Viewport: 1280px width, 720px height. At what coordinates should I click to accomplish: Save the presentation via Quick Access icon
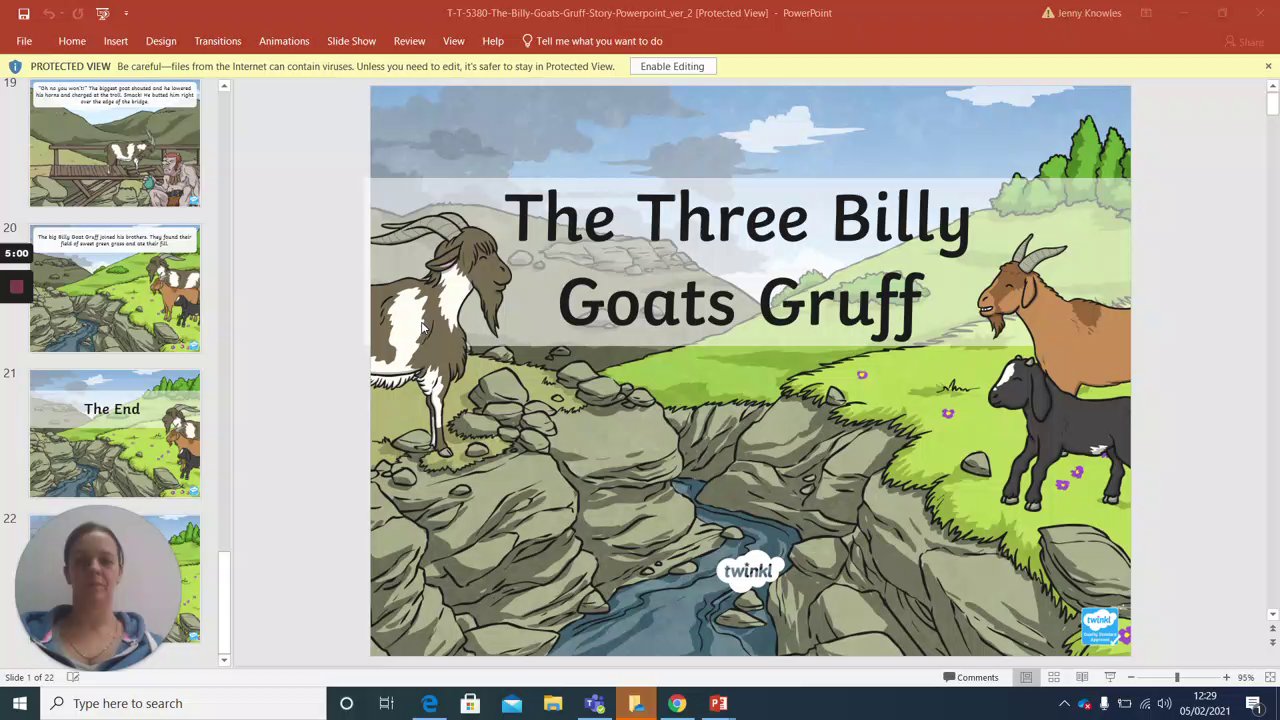23,13
